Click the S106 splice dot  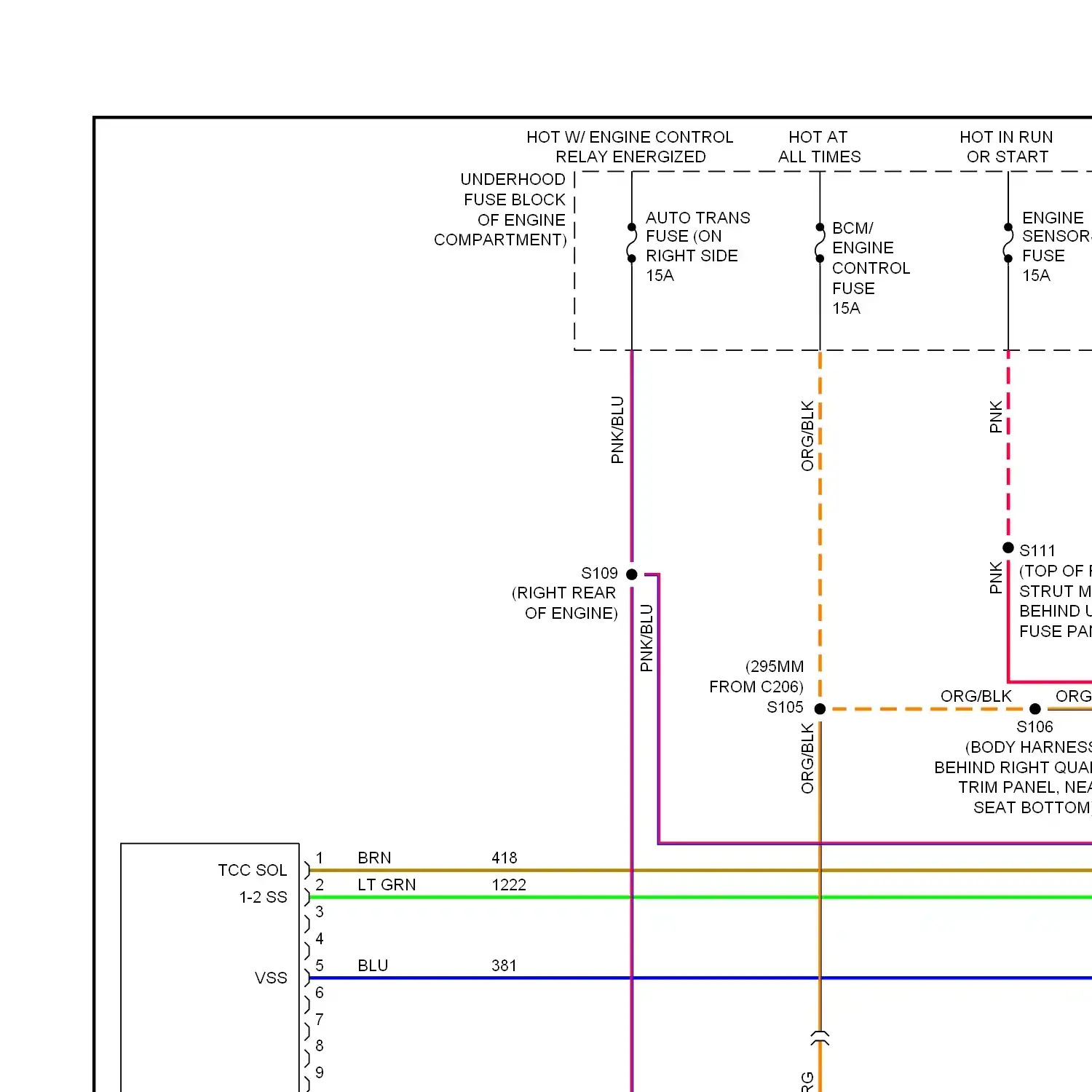(x=1035, y=709)
